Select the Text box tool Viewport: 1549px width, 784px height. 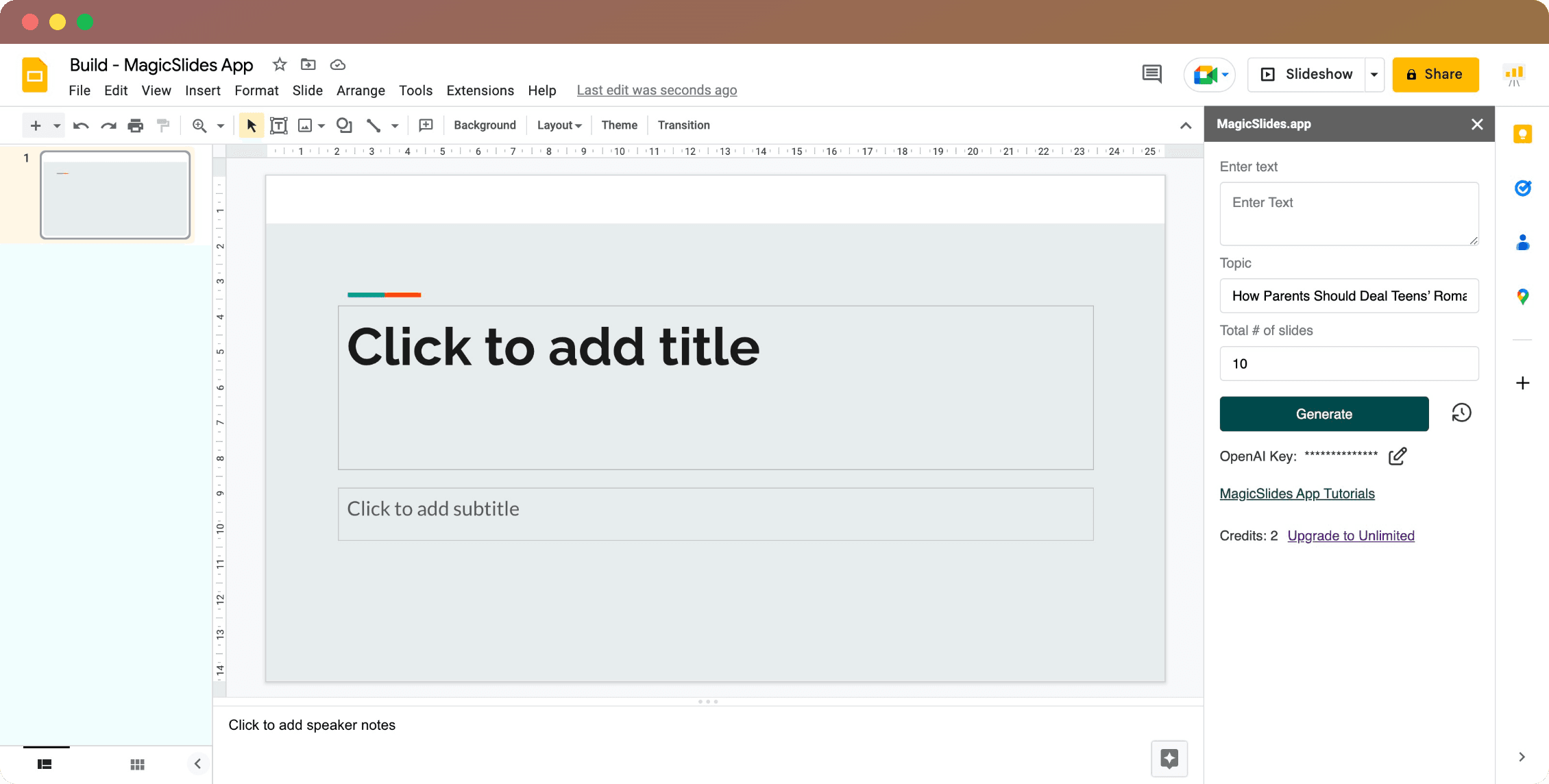(278, 125)
